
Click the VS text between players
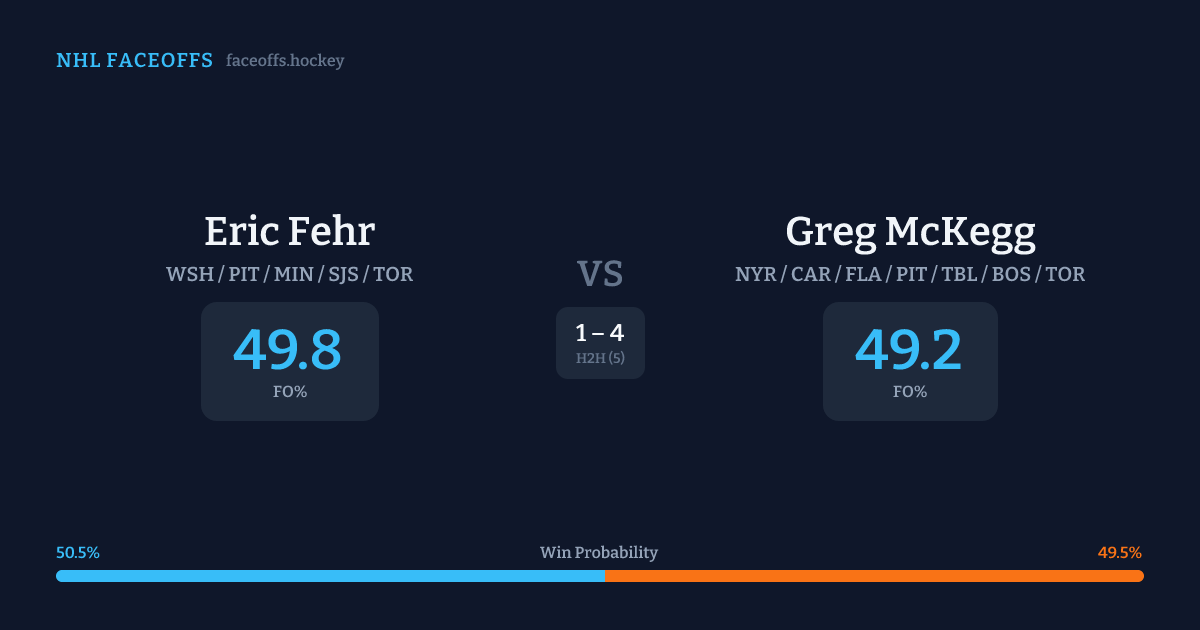tap(600, 274)
